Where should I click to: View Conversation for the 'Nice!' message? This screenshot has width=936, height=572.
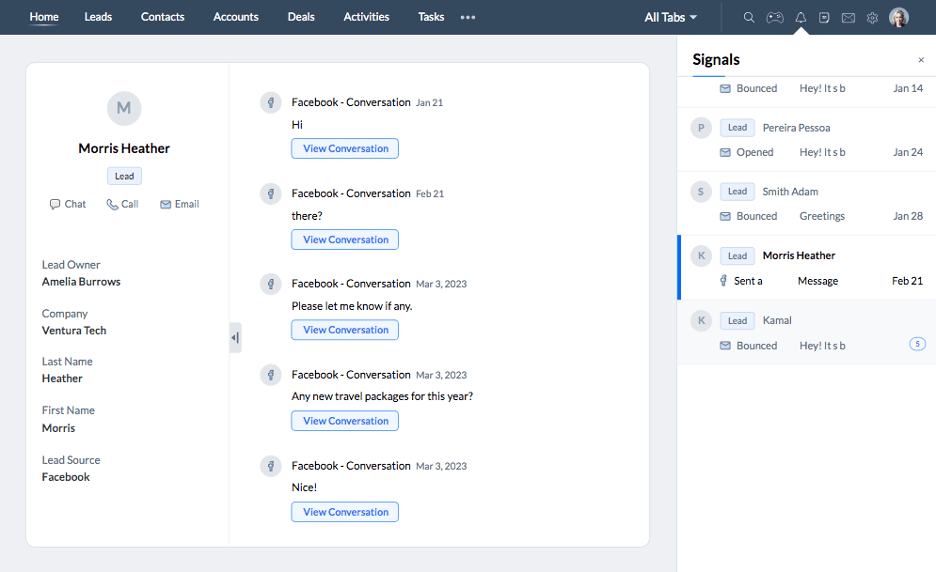[x=345, y=512]
